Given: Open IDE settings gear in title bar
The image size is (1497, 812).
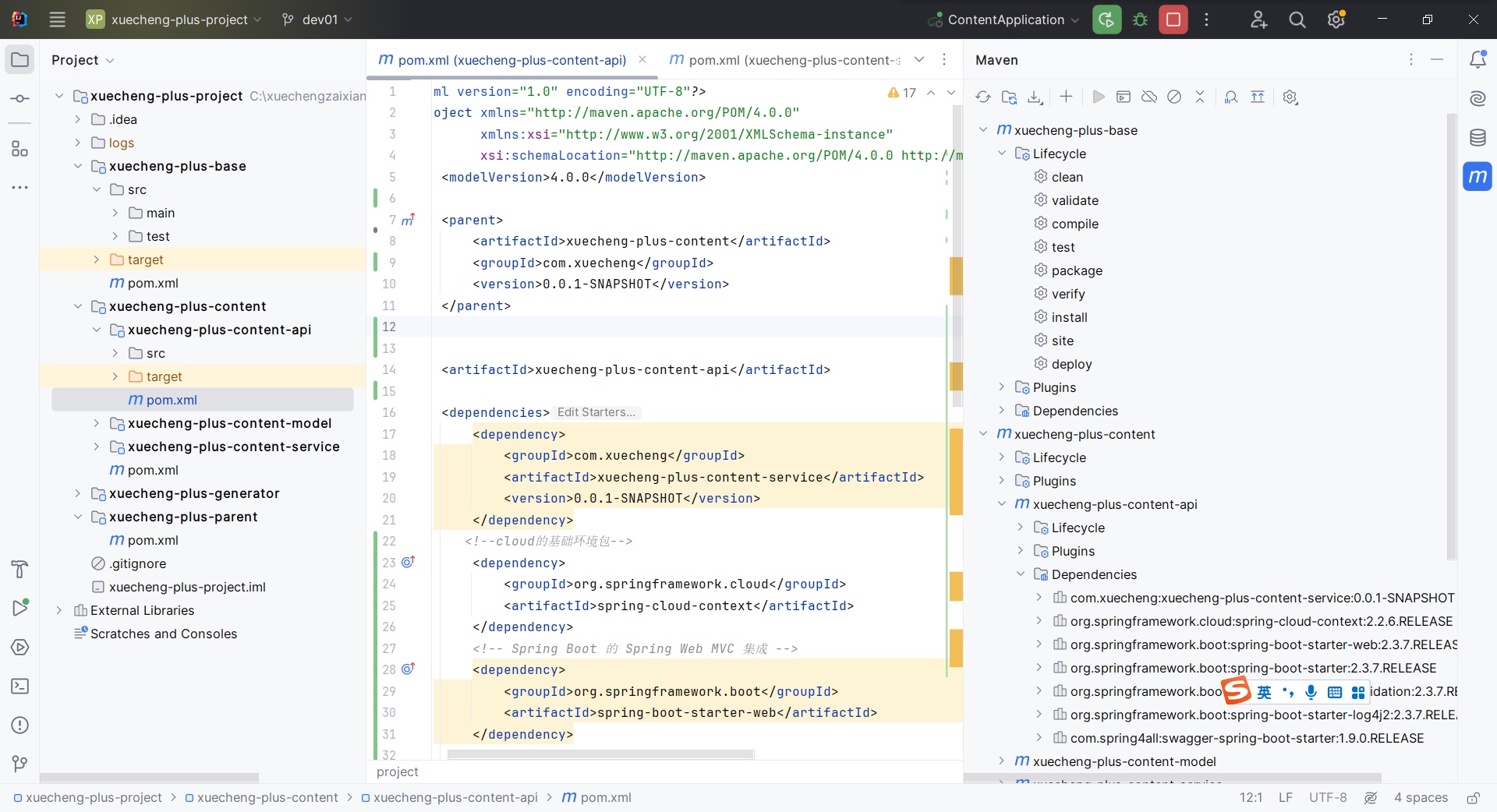Looking at the screenshot, I should [1336, 19].
